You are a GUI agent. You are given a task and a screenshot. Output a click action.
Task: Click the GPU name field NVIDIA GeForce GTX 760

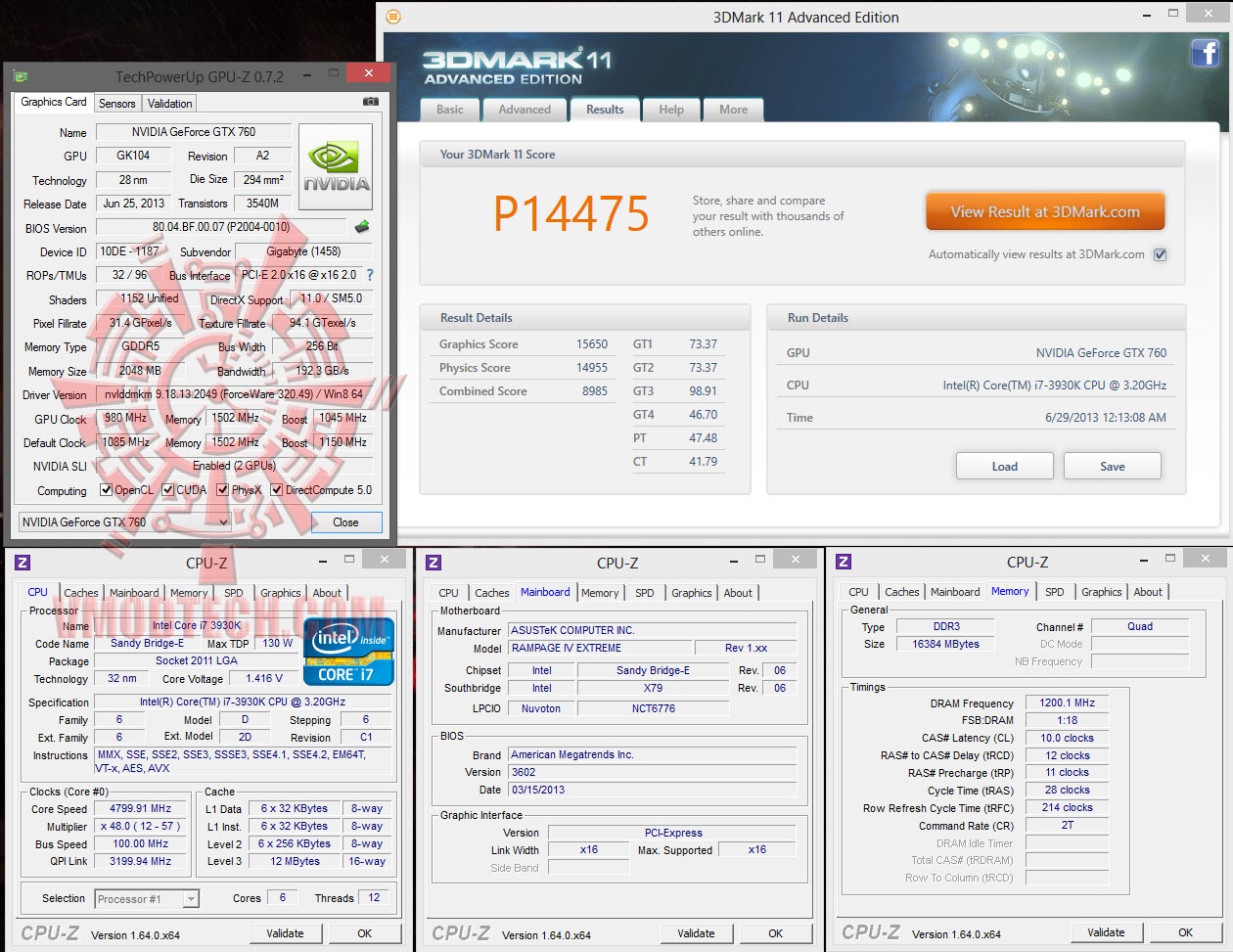pyautogui.click(x=194, y=132)
